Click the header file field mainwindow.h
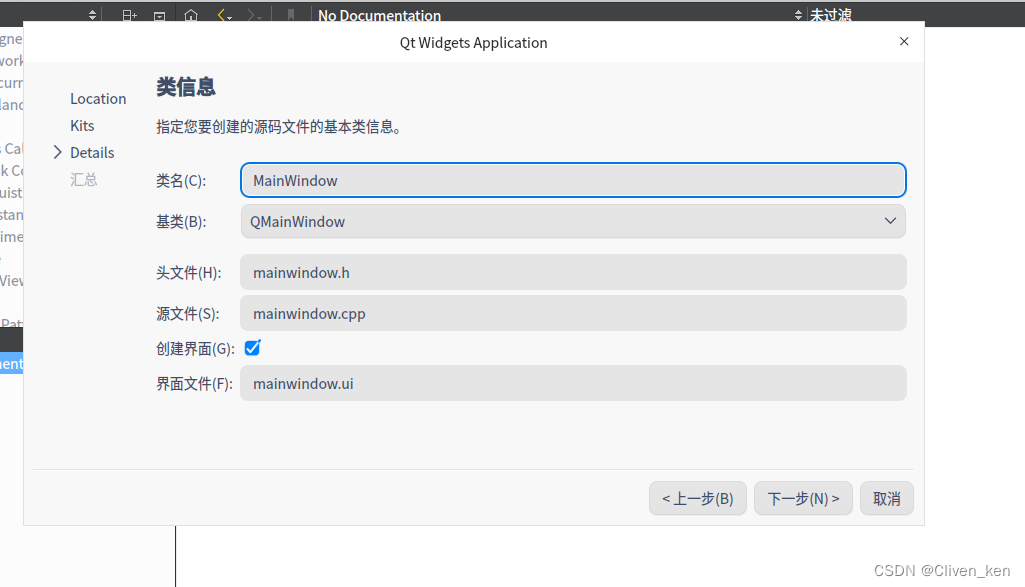 [x=573, y=273]
